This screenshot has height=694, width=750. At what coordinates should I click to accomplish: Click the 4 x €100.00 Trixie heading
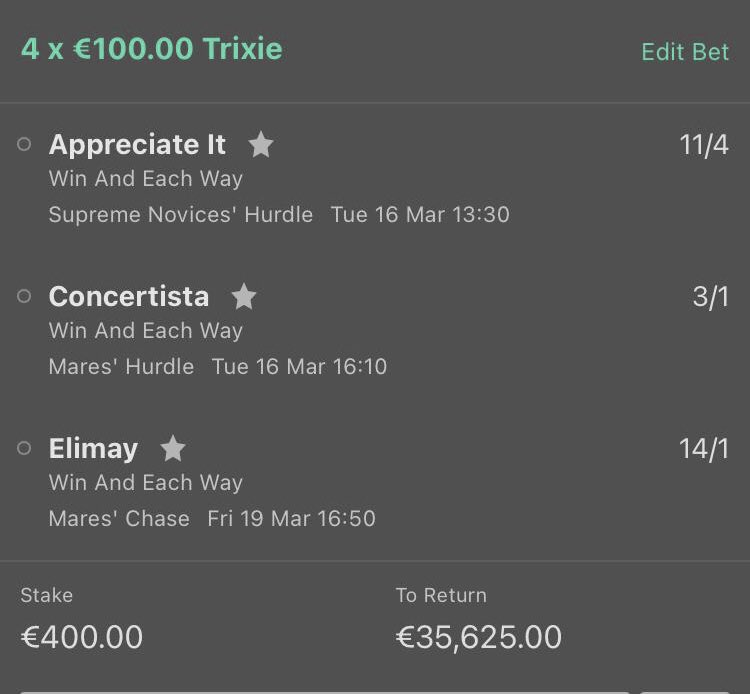point(152,49)
